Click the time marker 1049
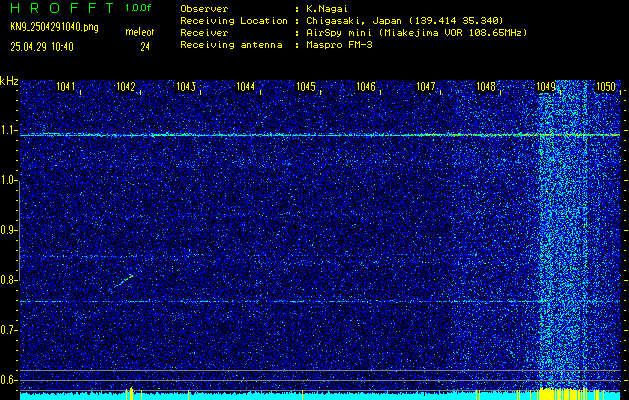This screenshot has height=400, width=629. pos(546,86)
